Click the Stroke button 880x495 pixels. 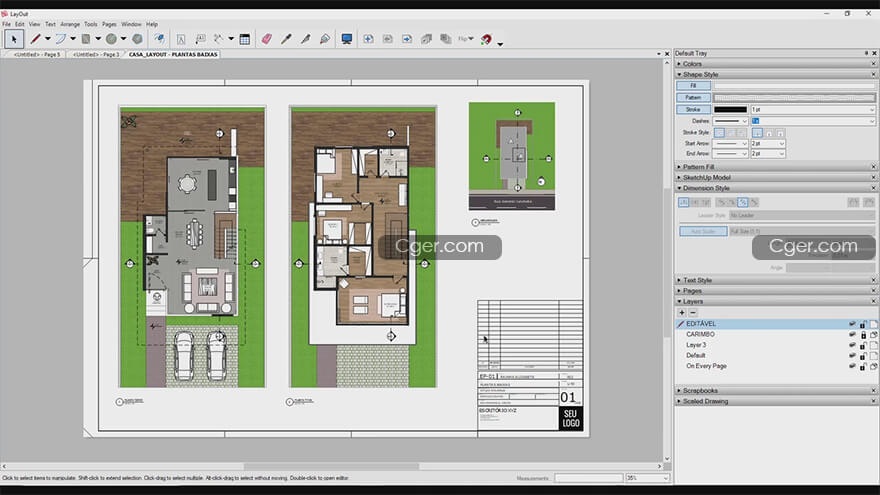(x=694, y=109)
